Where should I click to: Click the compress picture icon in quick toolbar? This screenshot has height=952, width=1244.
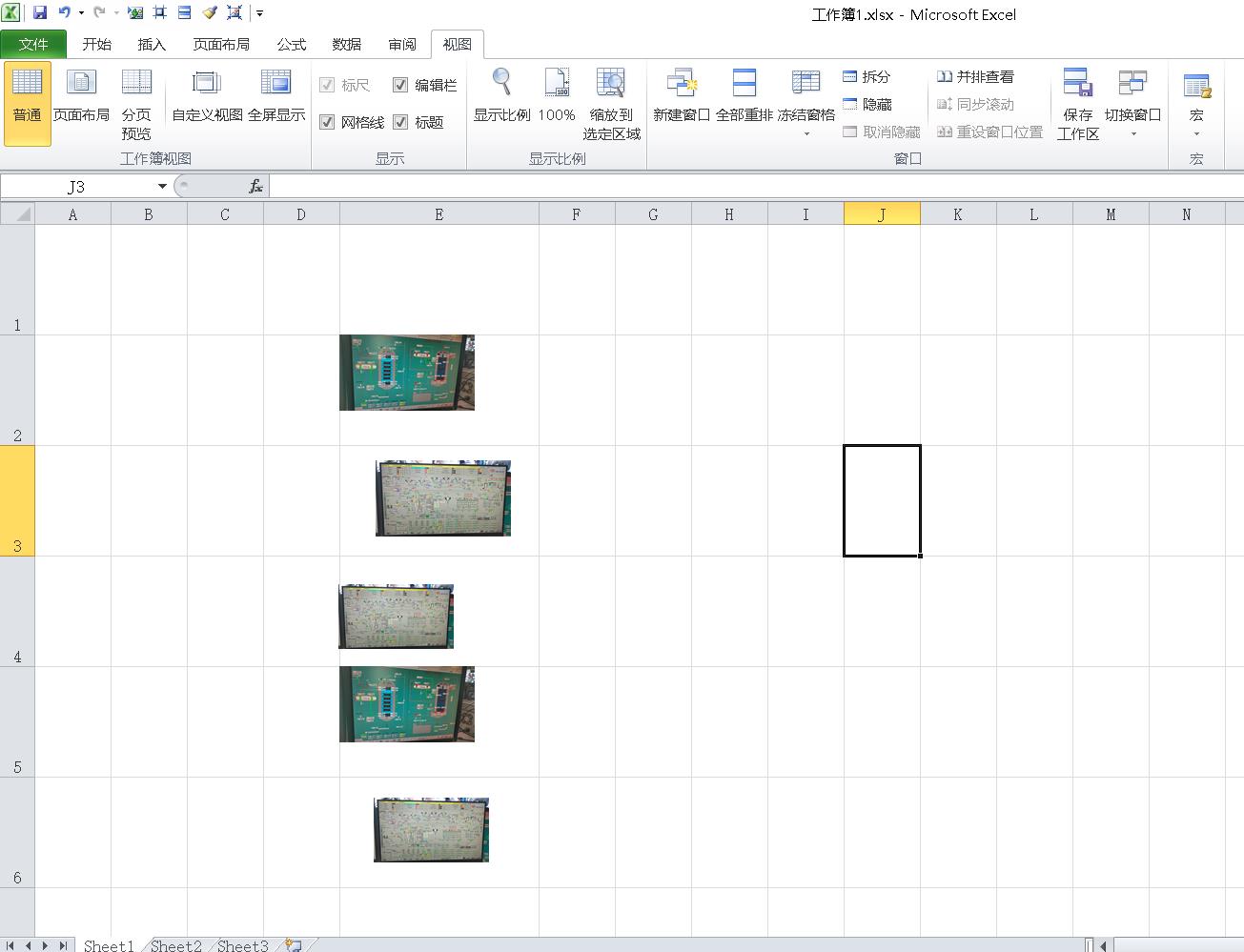click(x=235, y=12)
